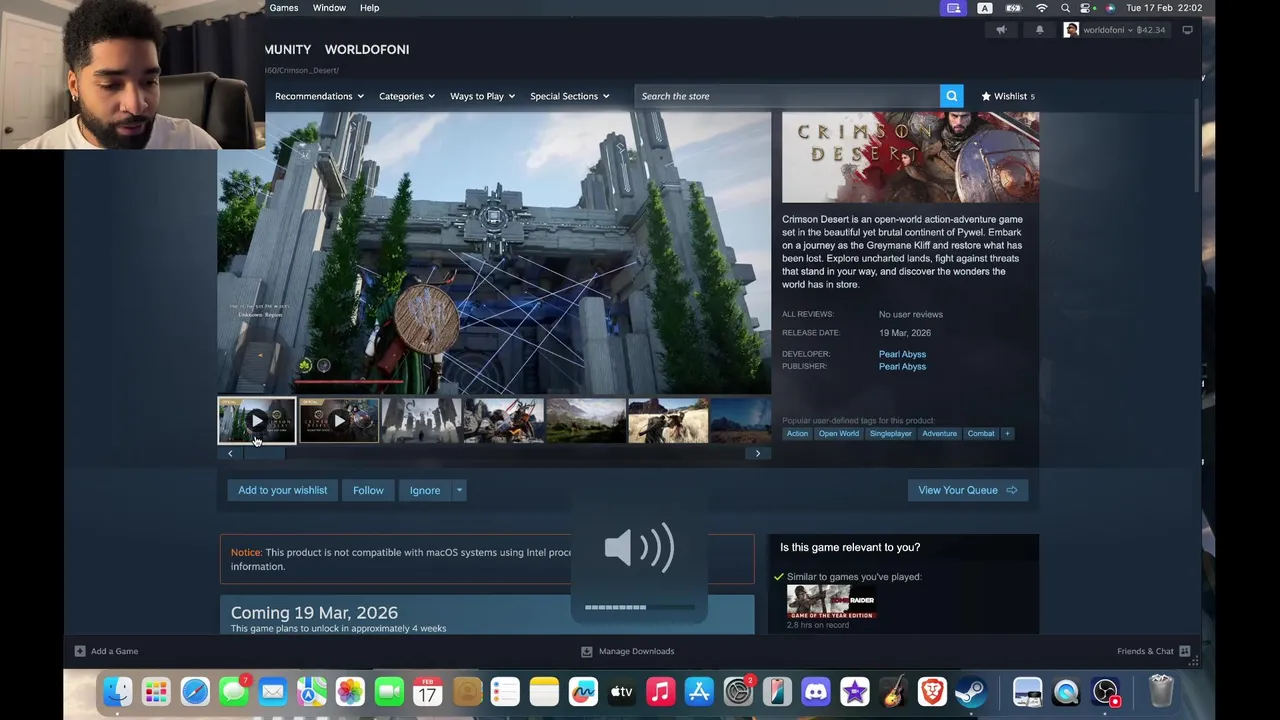The height and width of the screenshot is (720, 1280).
Task: Expand more tags with the plus button
Action: (x=1007, y=433)
